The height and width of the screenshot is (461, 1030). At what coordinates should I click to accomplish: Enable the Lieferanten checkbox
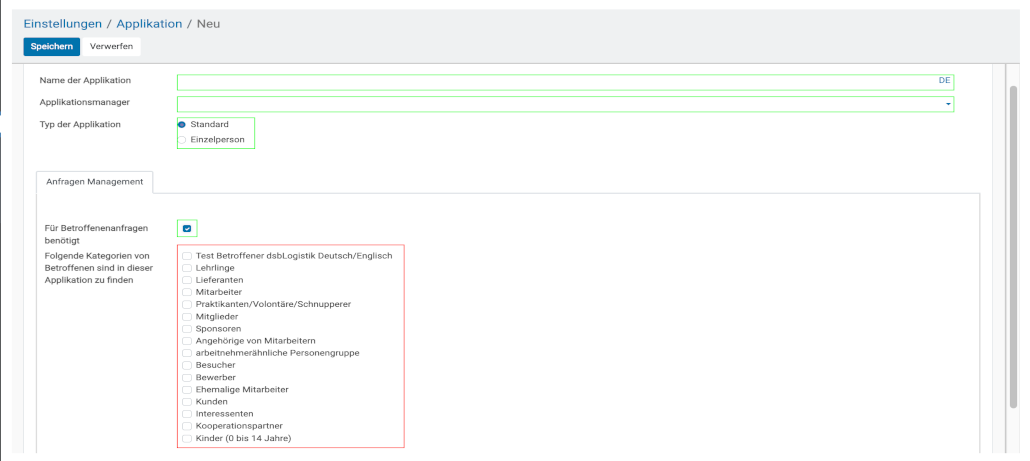[x=187, y=280]
